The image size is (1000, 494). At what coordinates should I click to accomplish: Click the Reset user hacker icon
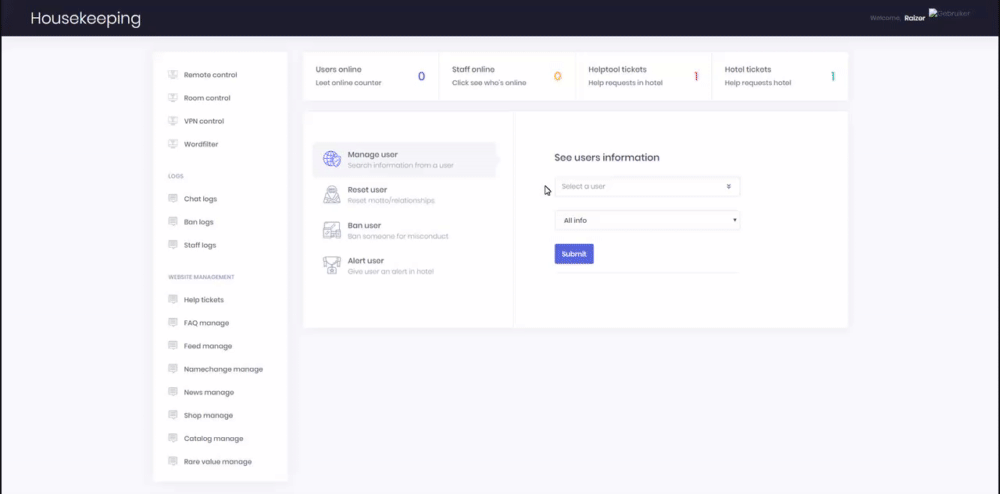point(332,194)
